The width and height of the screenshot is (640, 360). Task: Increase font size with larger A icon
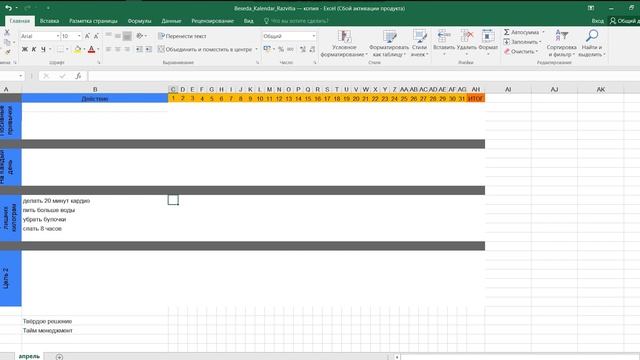click(87, 36)
